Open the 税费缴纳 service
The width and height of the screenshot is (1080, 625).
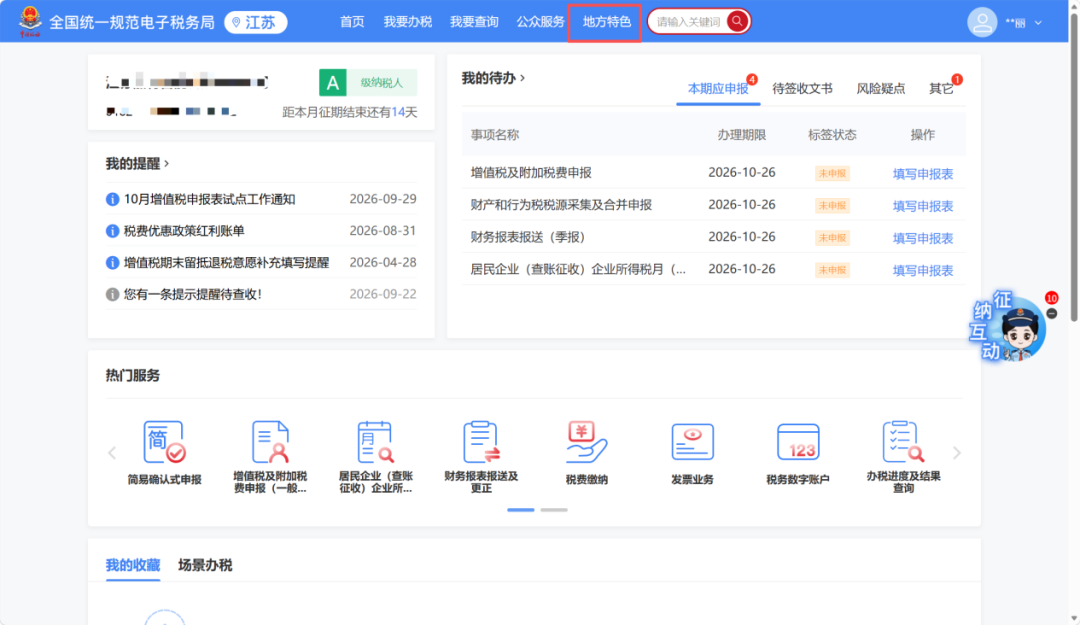point(586,453)
